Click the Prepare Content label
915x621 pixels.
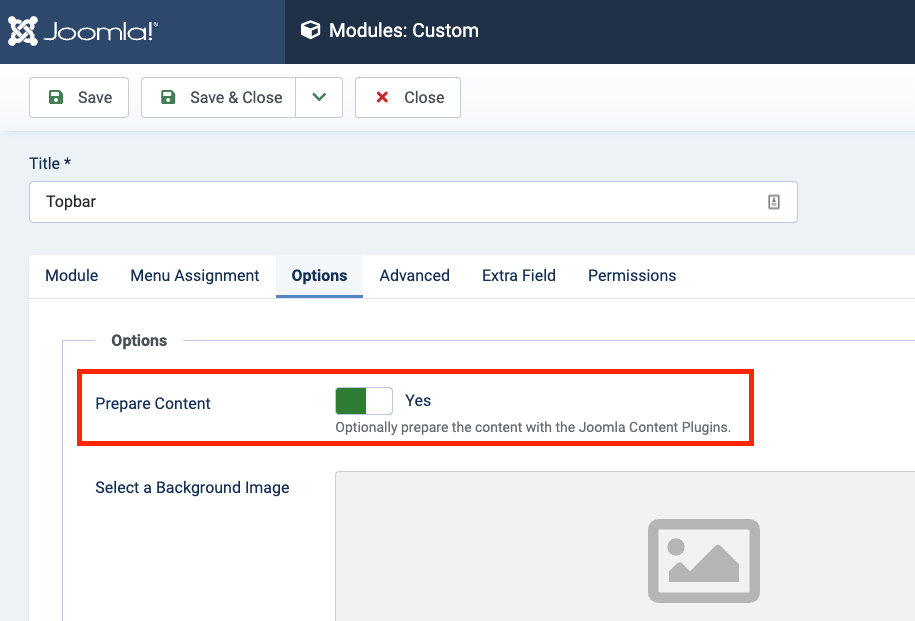pos(153,403)
